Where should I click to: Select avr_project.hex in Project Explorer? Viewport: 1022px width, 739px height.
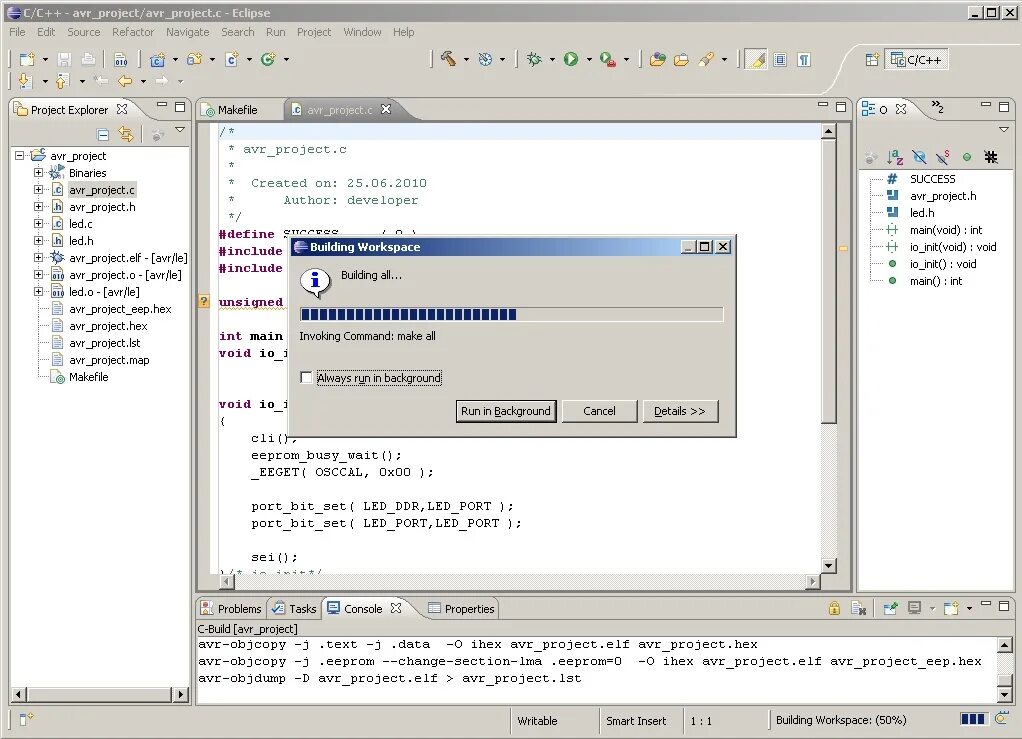(108, 326)
